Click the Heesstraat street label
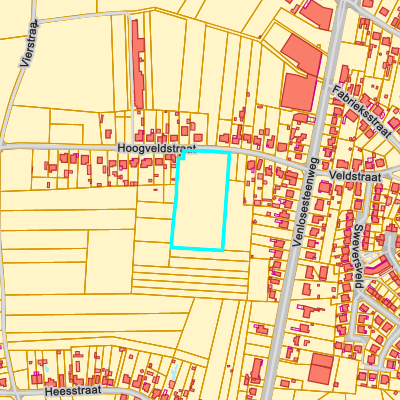The image size is (400, 400). [73, 391]
